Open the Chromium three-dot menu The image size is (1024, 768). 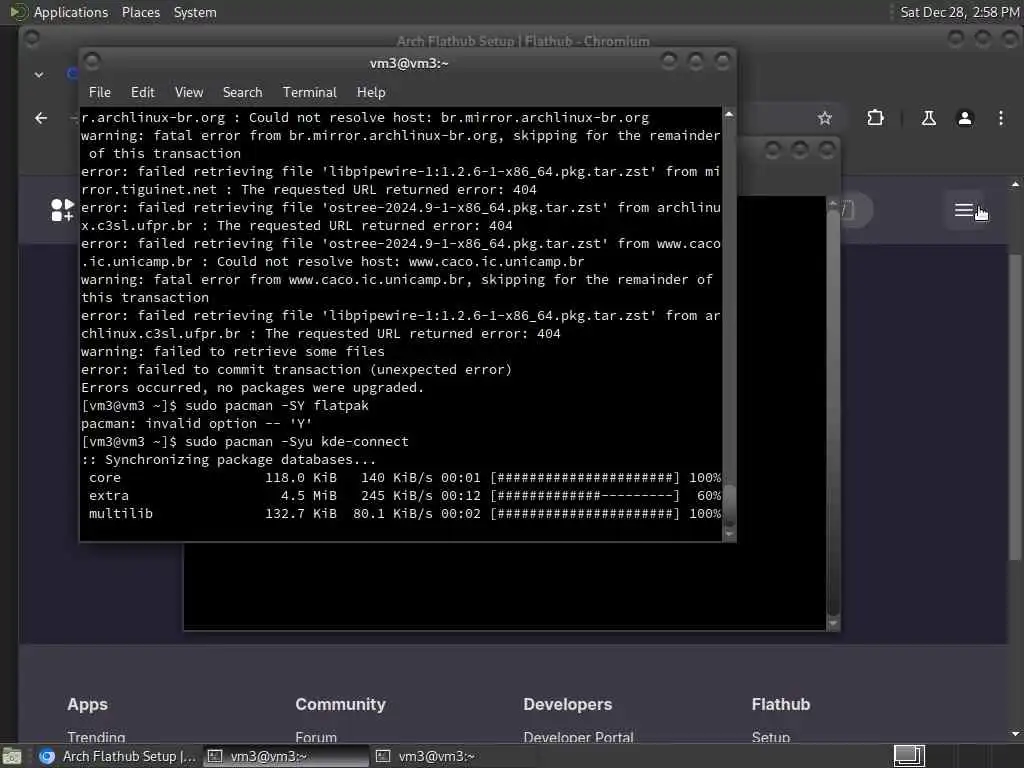1000,118
